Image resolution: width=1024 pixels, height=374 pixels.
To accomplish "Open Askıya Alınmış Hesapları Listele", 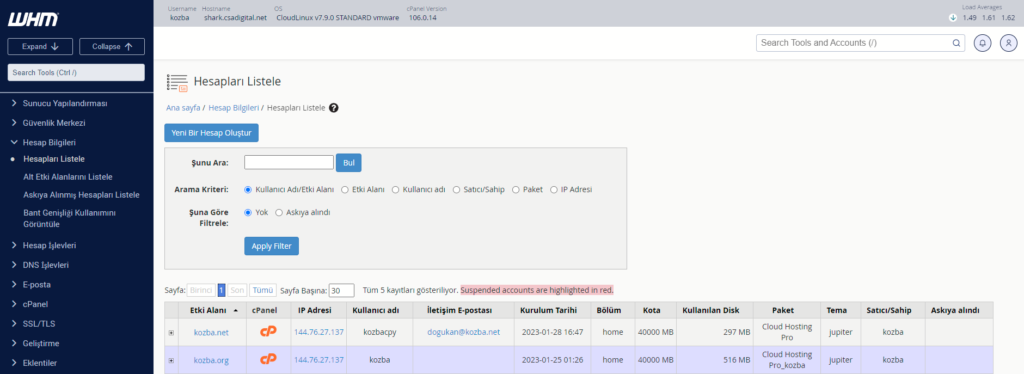I will point(81,195).
